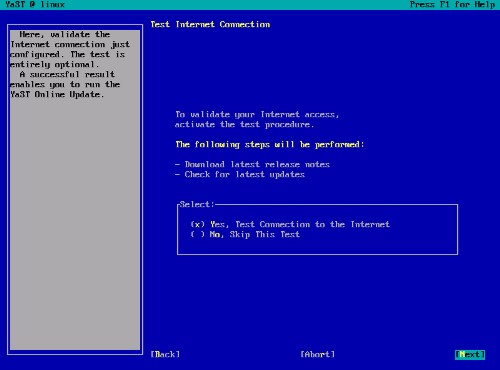Viewport: 500px width, 370px height.
Task: Select Yes, Test Connection to the Internet
Action: pos(290,224)
